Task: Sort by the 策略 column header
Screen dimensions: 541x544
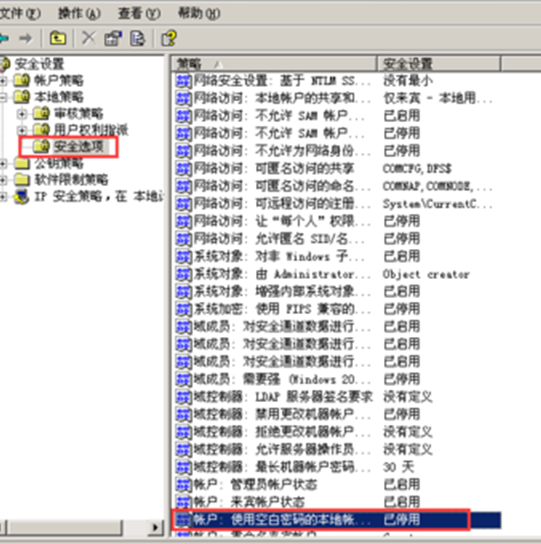Action: coord(274,64)
